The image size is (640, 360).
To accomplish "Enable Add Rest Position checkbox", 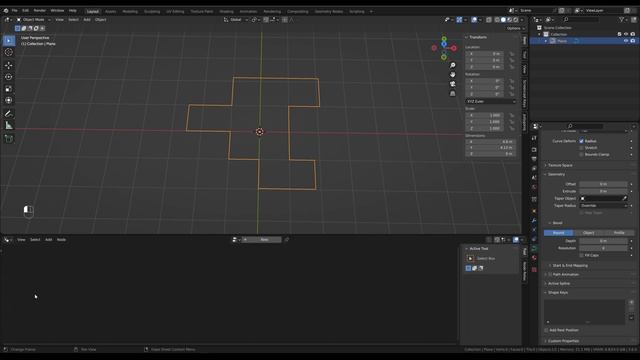I will point(546,330).
